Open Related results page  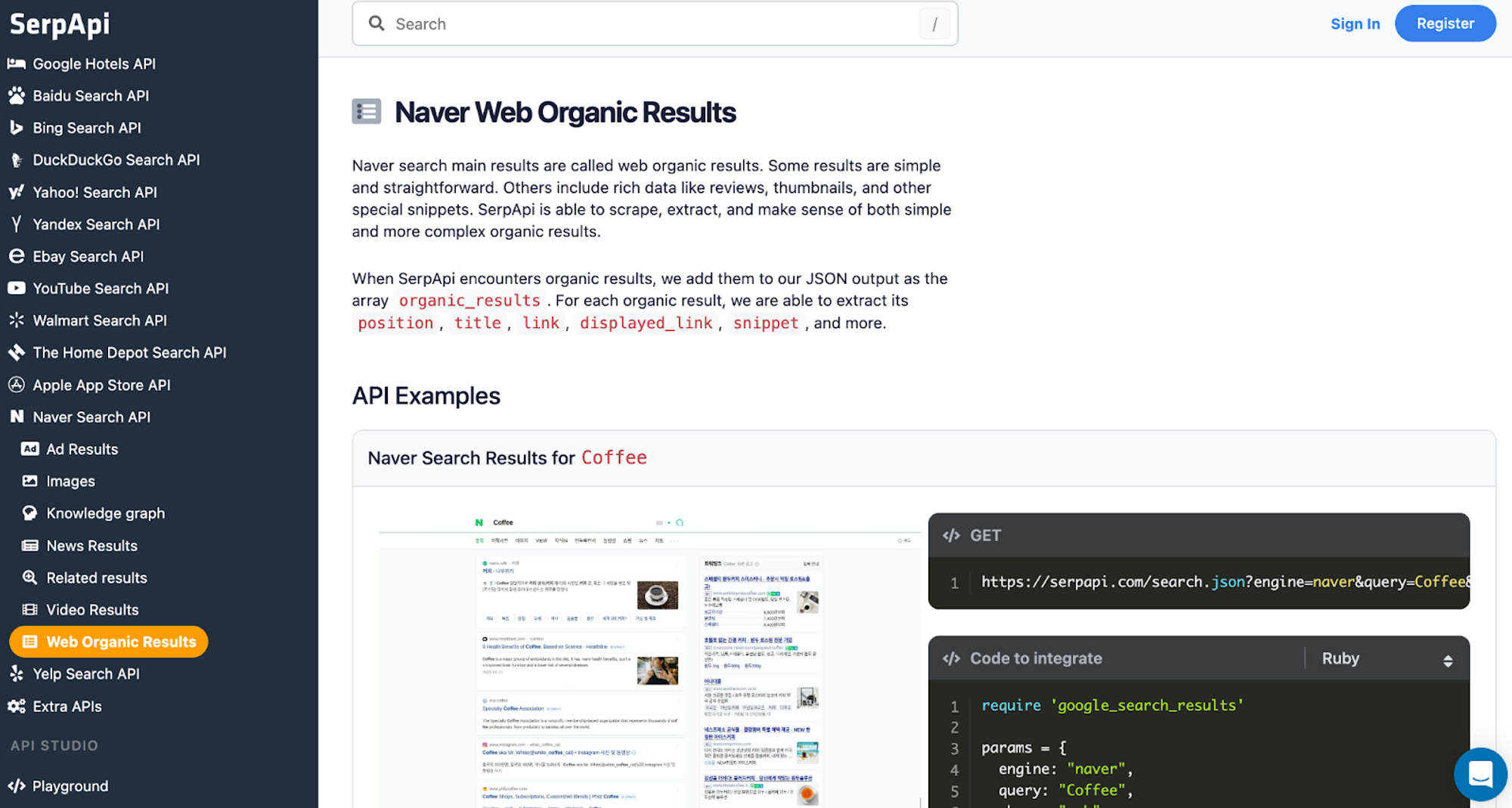click(97, 577)
